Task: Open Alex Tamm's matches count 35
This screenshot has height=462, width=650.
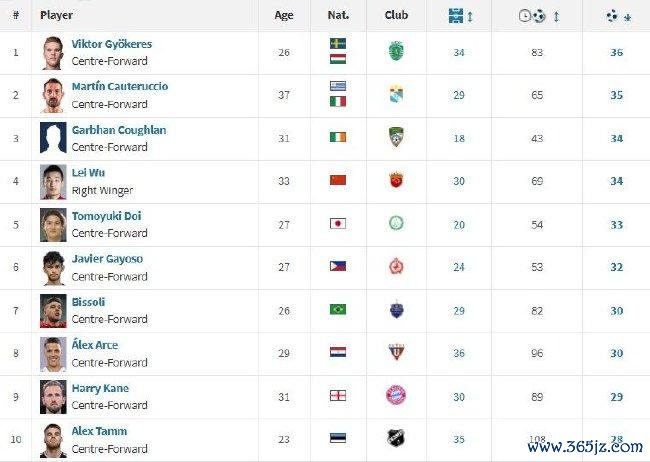Action: pyautogui.click(x=459, y=440)
